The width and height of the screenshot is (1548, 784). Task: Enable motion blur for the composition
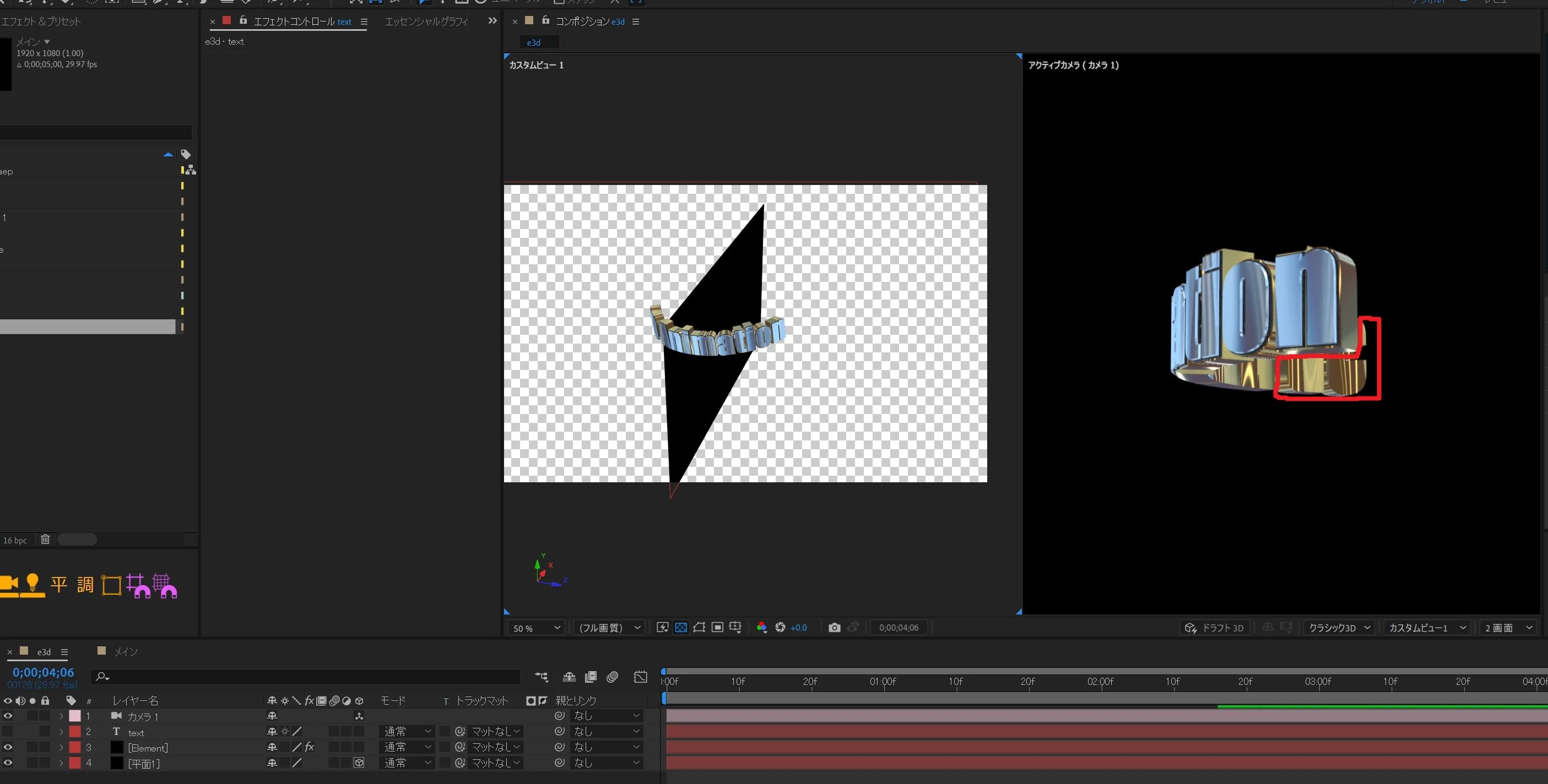coord(613,677)
